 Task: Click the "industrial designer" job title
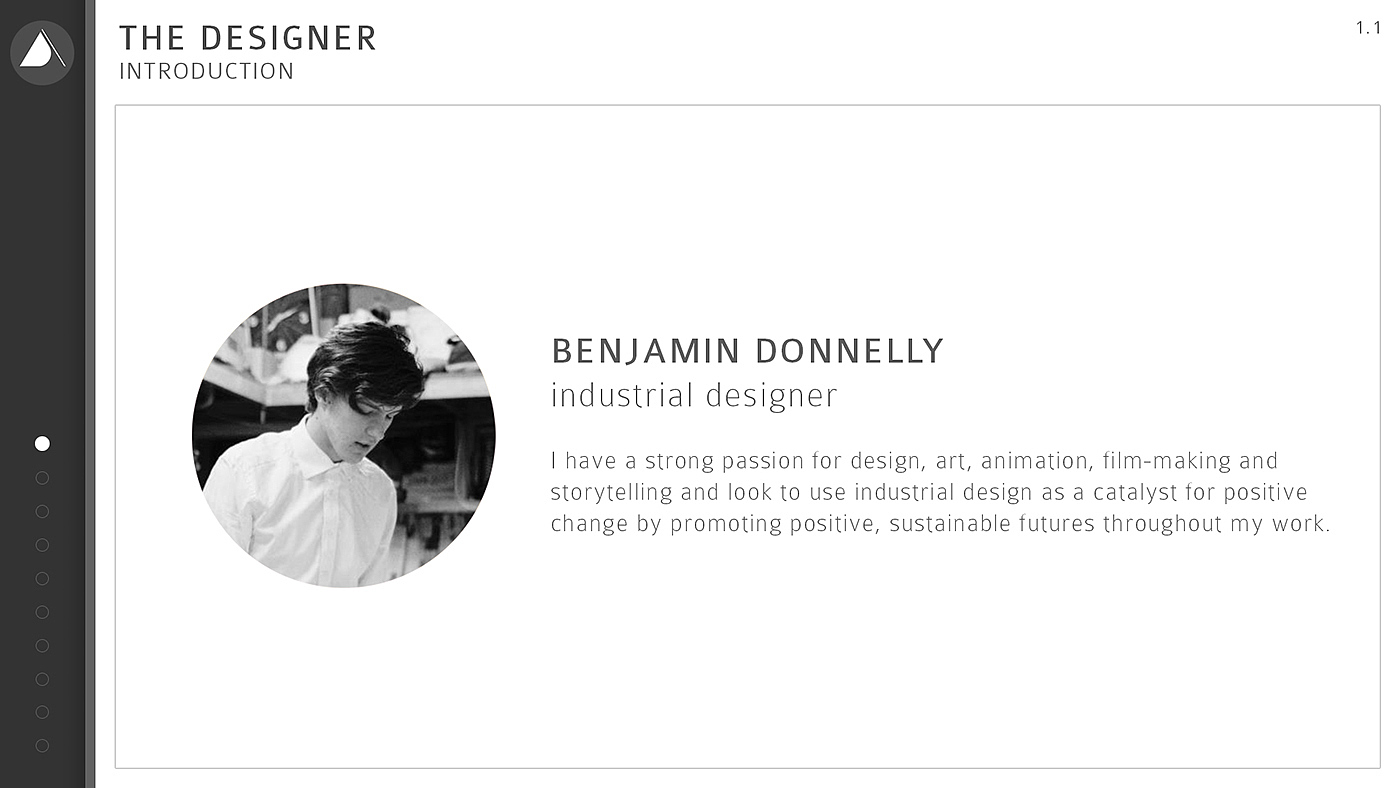pos(694,395)
